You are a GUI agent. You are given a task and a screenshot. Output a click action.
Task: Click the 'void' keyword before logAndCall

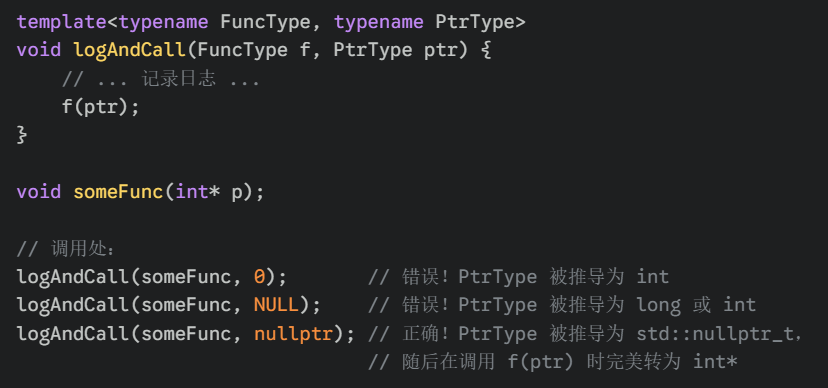[39, 51]
